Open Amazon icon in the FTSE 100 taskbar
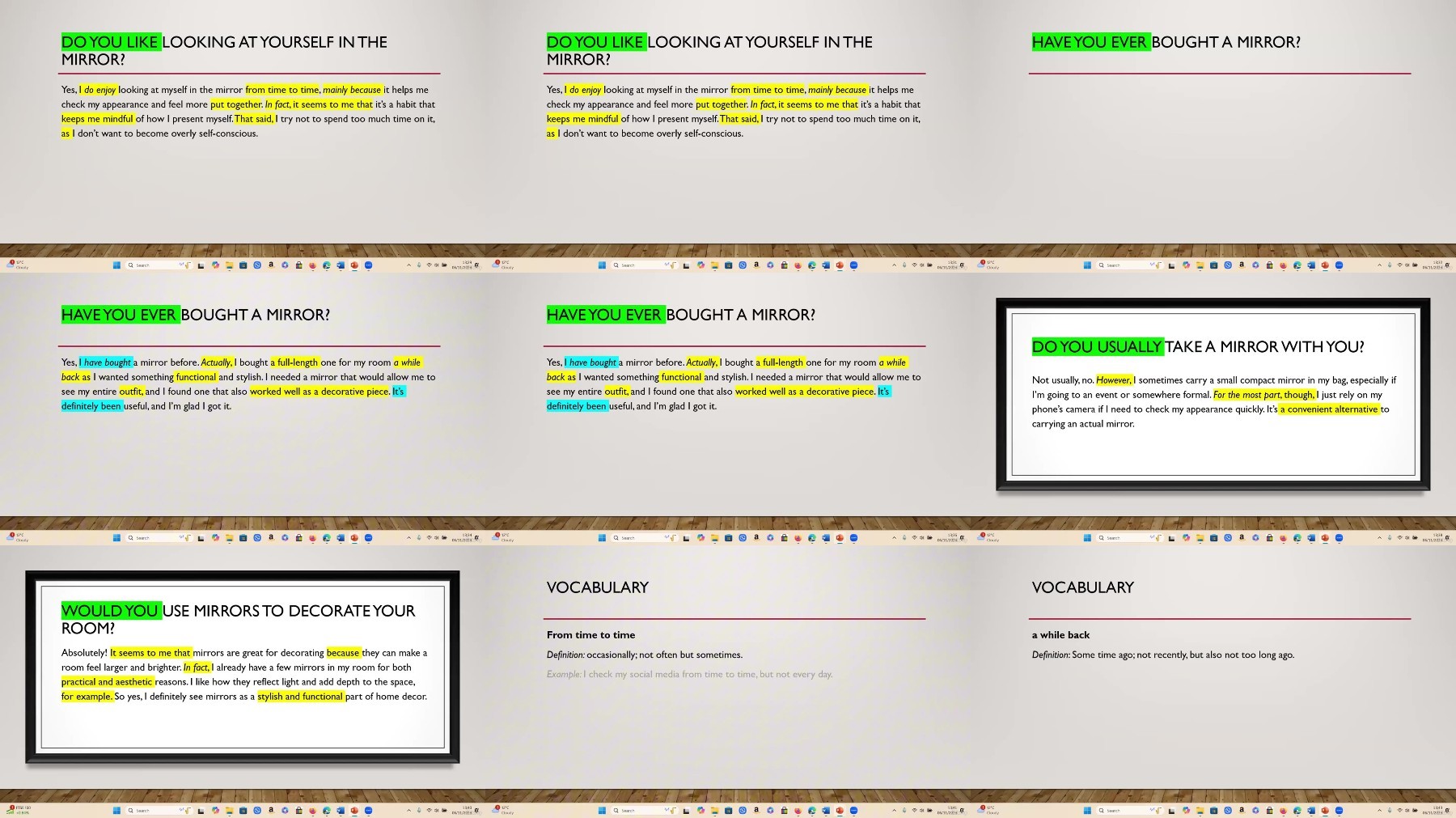 271,810
